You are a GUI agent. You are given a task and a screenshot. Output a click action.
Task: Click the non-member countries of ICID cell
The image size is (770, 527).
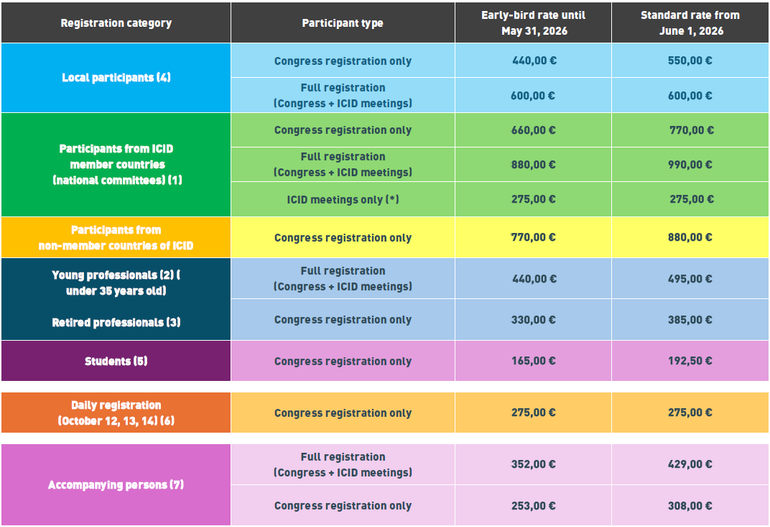click(116, 238)
